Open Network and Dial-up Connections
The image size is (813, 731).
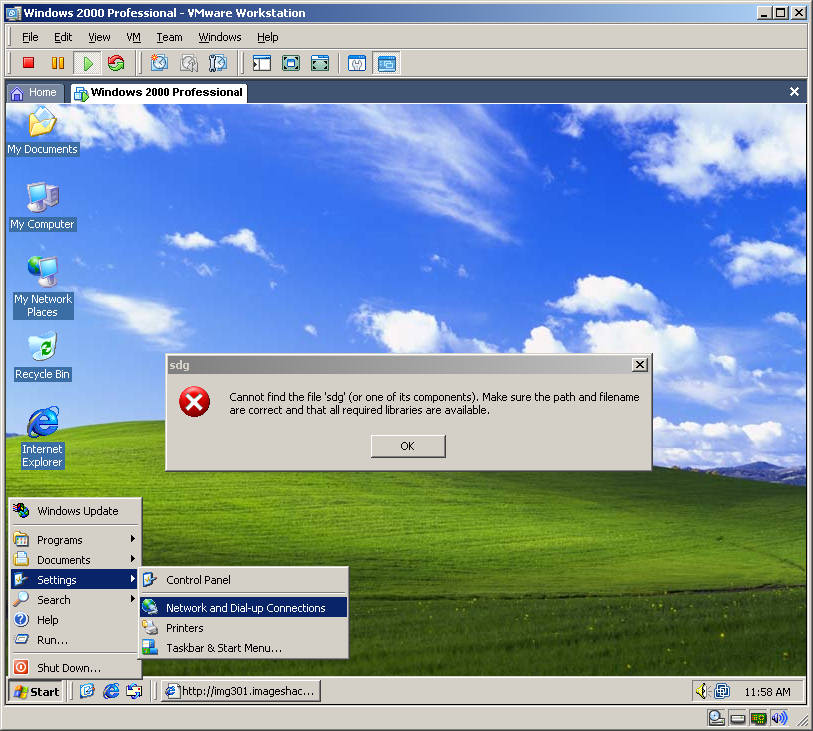coord(243,607)
